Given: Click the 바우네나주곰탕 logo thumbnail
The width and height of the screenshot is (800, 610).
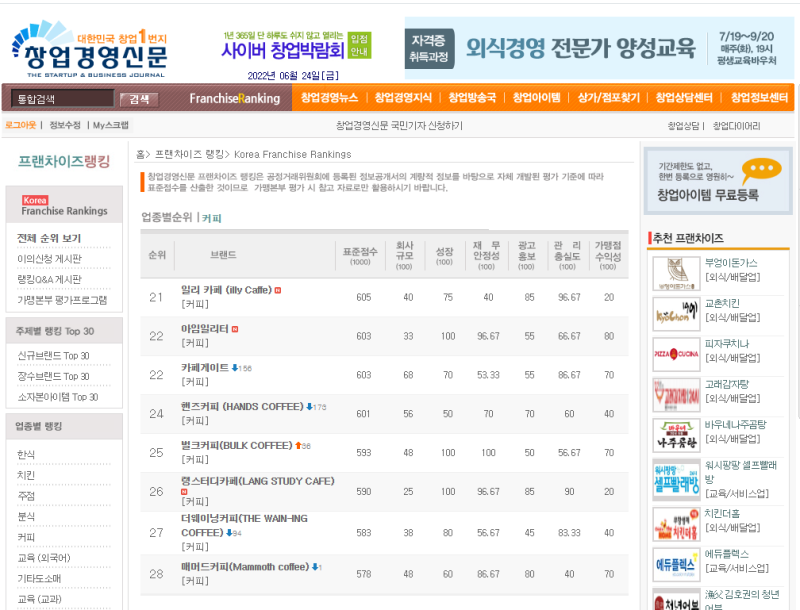Looking at the screenshot, I should pyautogui.click(x=676, y=435).
